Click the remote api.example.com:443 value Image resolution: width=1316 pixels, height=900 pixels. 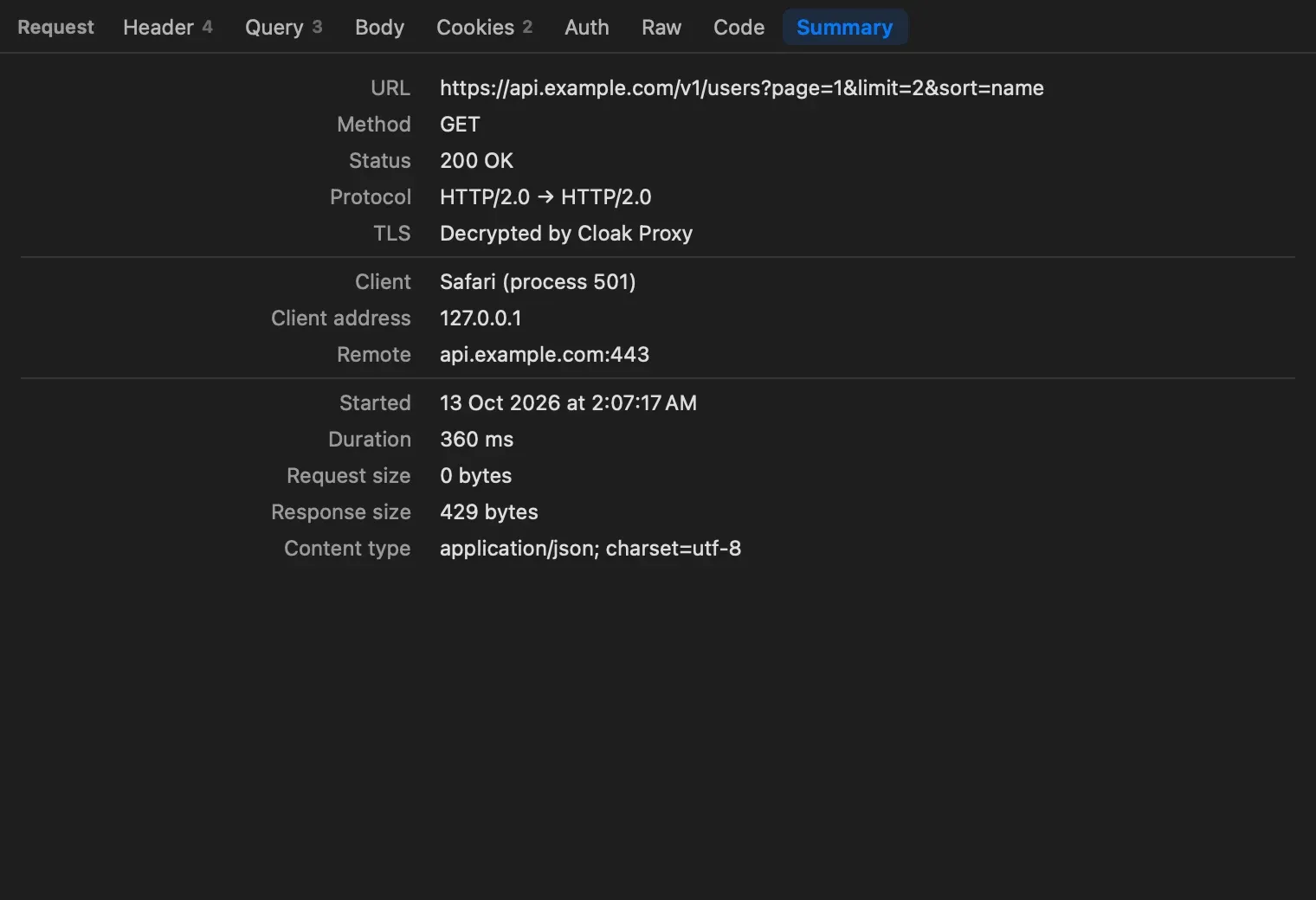(545, 355)
